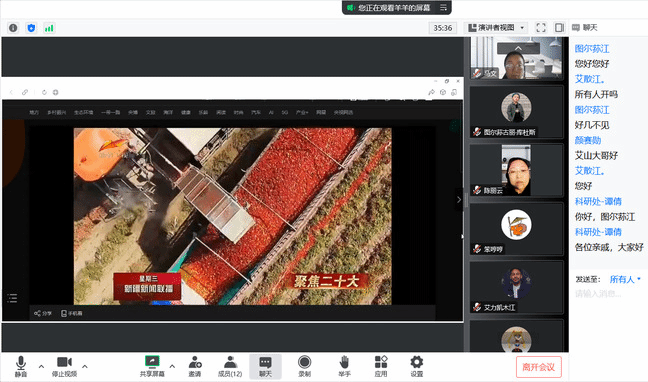Open the 聊天 chat toolbar item
Viewport: 648px width, 382px height.
point(265,366)
